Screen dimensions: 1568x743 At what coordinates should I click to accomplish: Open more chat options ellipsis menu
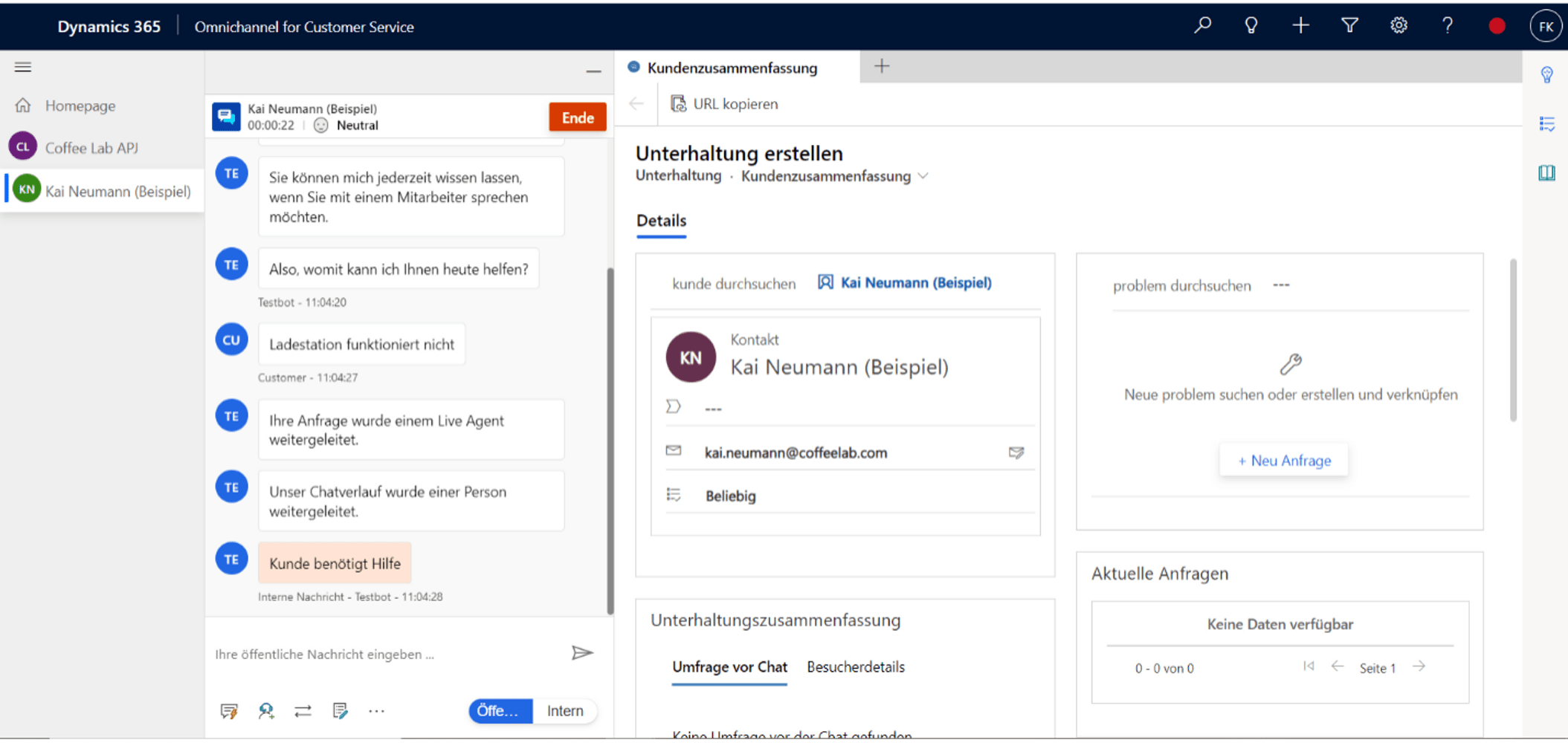click(x=377, y=711)
